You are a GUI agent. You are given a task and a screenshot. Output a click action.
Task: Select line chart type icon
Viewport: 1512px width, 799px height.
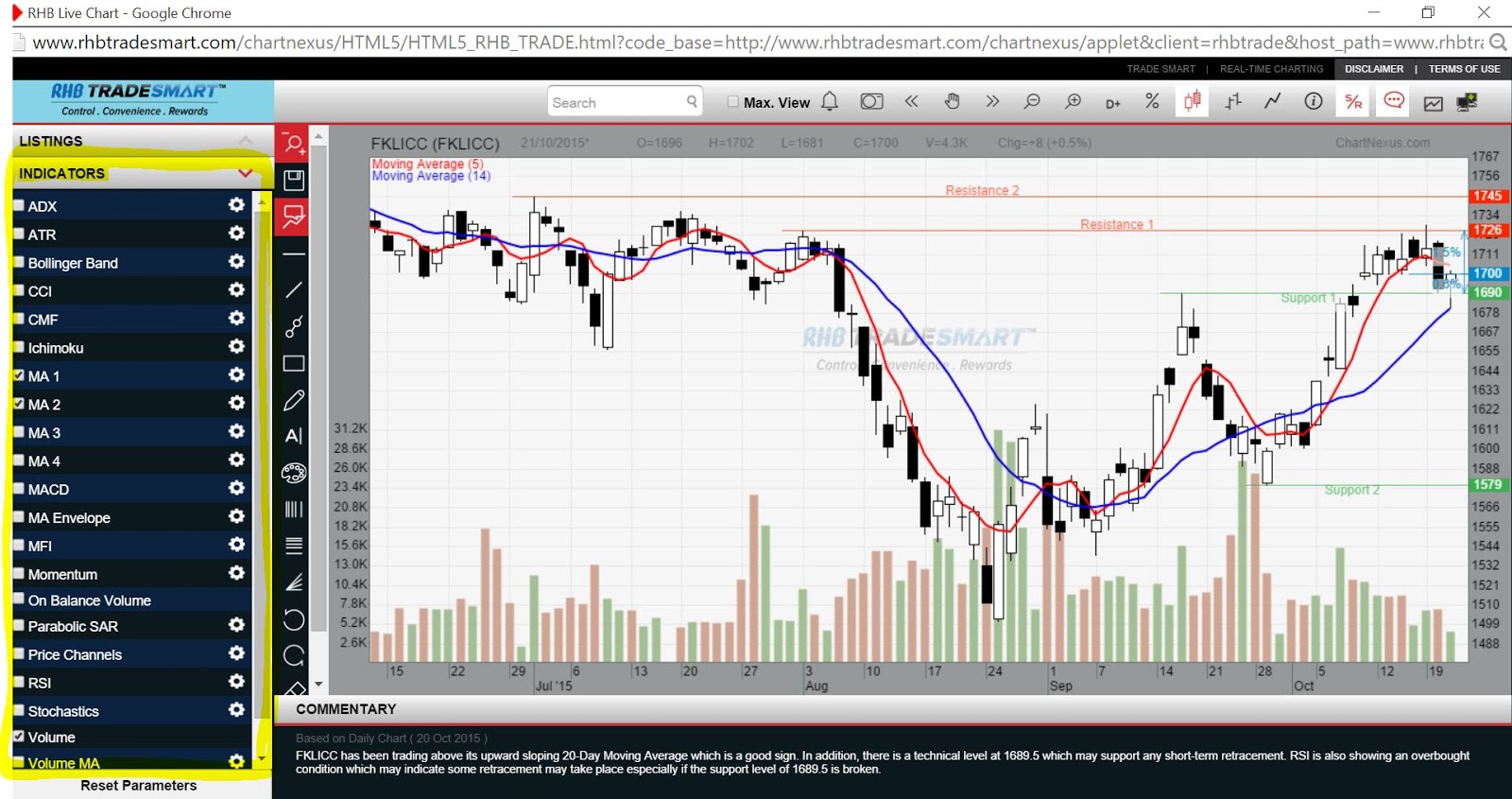(x=1273, y=101)
